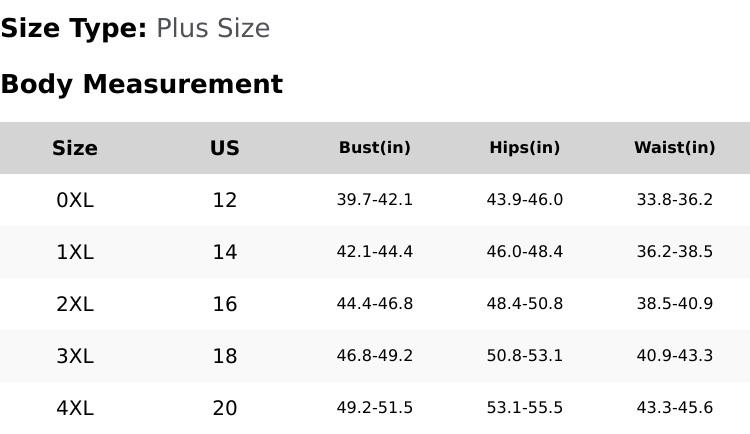Select the 0XL size cell
The height and width of the screenshot is (434, 750).
pyautogui.click(x=75, y=200)
